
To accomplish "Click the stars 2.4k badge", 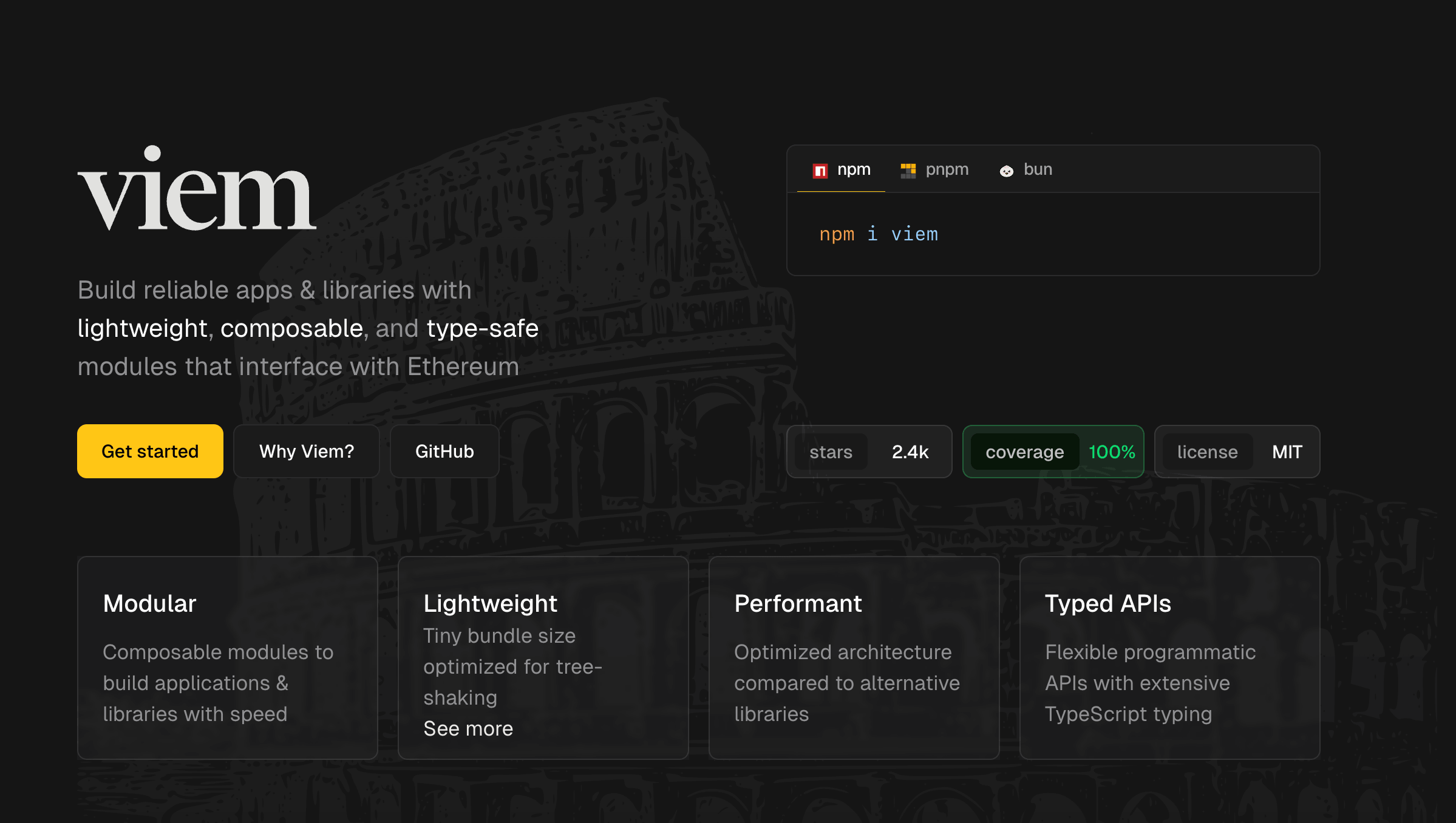I will 869,452.
